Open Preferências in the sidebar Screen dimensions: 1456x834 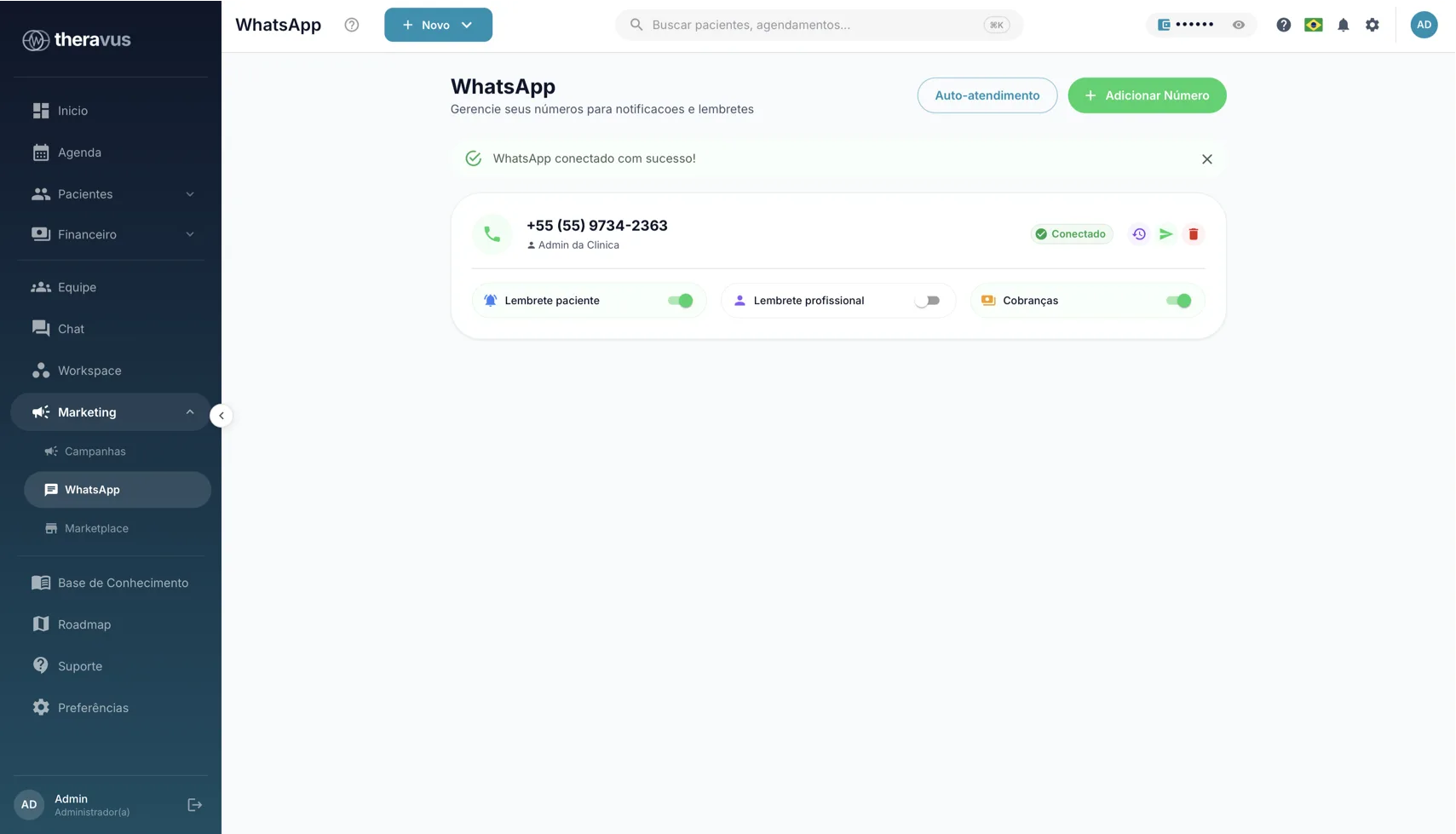[111, 708]
